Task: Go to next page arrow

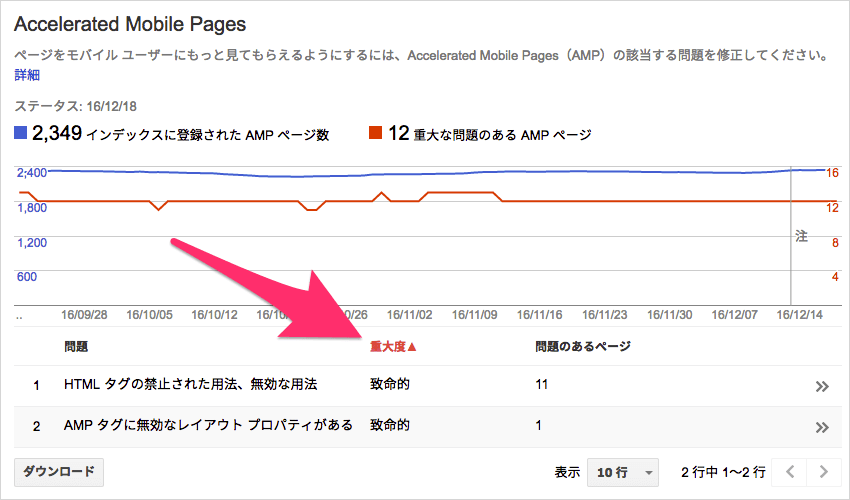Action: 824,472
